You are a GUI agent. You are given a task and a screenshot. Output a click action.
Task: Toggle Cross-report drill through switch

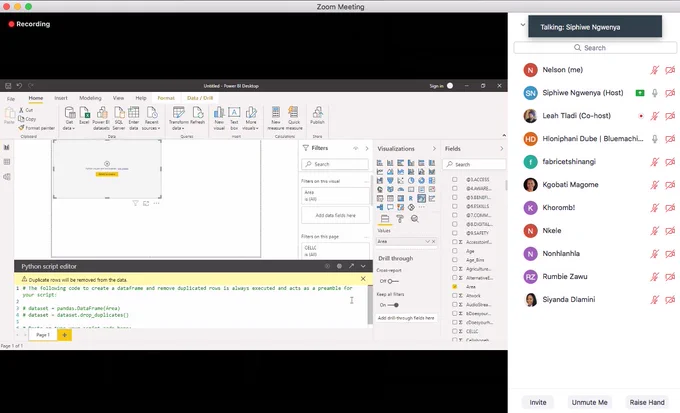click(393, 281)
